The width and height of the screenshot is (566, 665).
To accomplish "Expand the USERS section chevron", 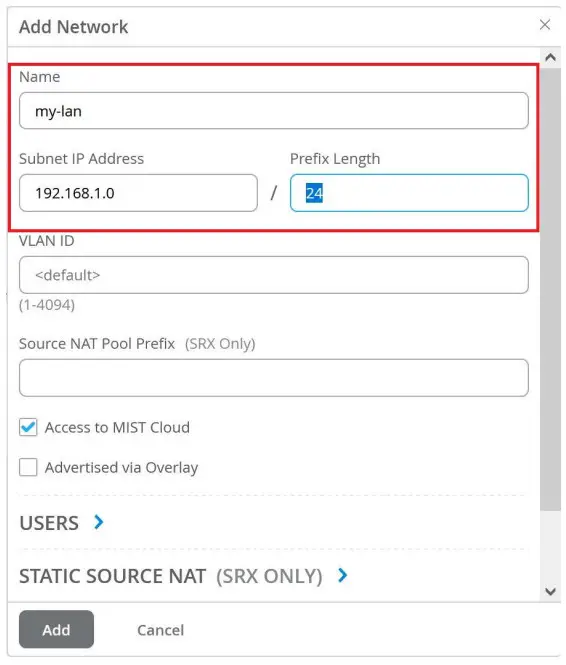I will click(98, 522).
